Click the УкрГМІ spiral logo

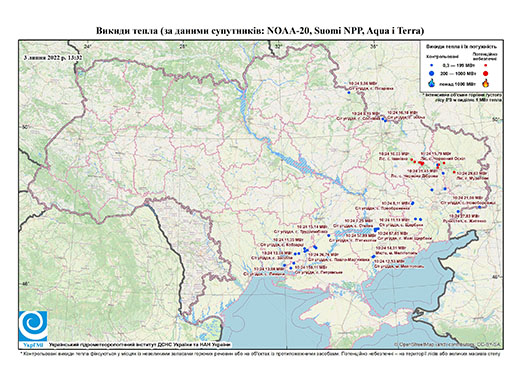pyautogui.click(x=33, y=326)
